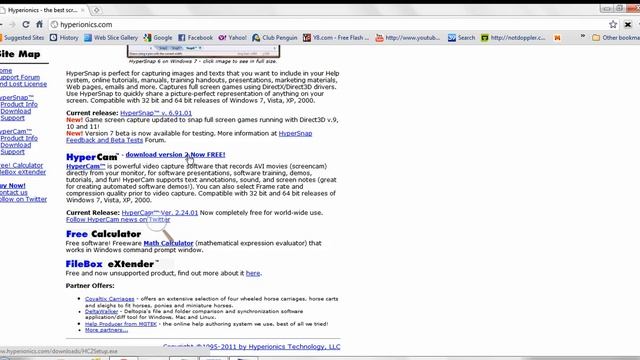The width and height of the screenshot is (640, 360).
Task: Open the orange bookmark icon after notdoppler
Action: point(557,38)
